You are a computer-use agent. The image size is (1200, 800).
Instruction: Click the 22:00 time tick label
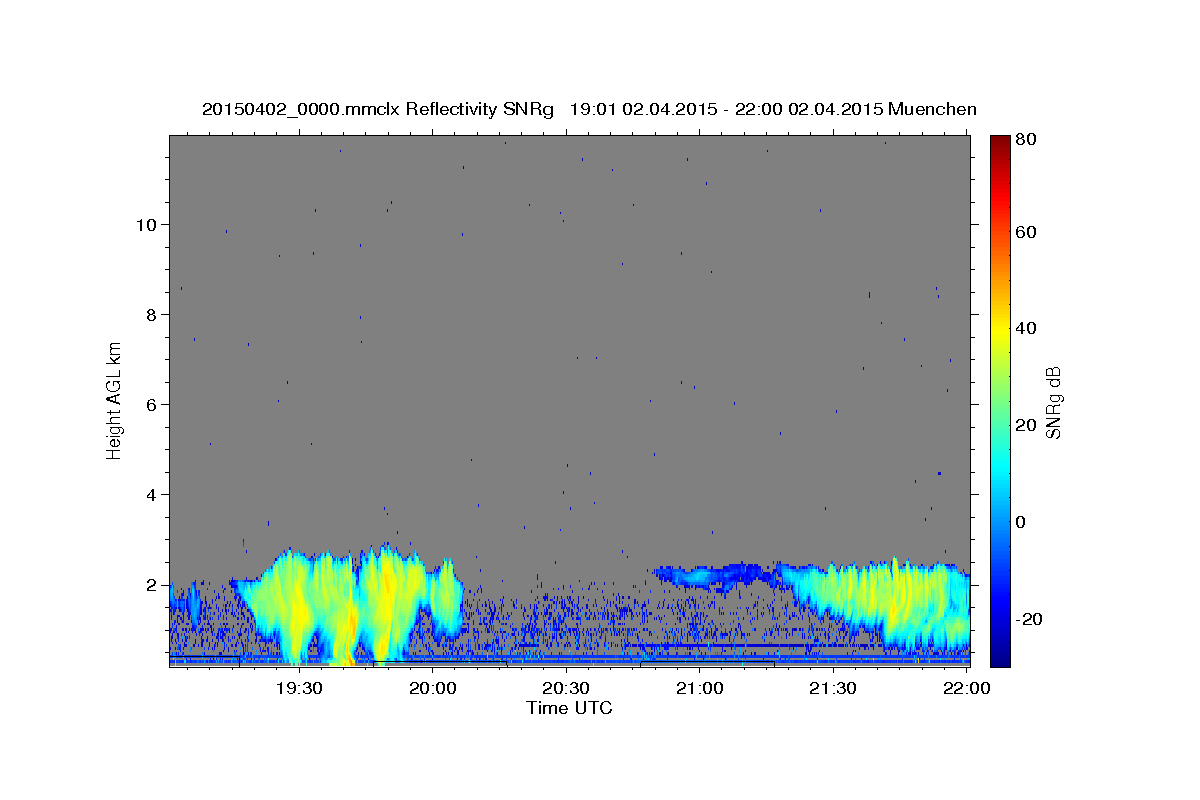pyautogui.click(x=966, y=688)
